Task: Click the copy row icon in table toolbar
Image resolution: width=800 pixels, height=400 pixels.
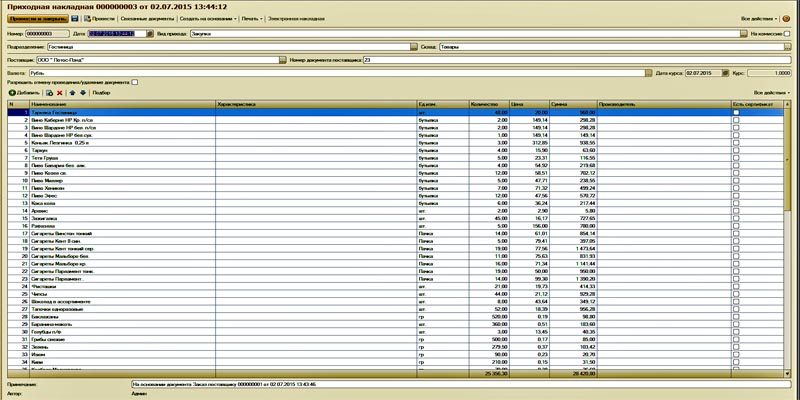Action: click(x=49, y=92)
